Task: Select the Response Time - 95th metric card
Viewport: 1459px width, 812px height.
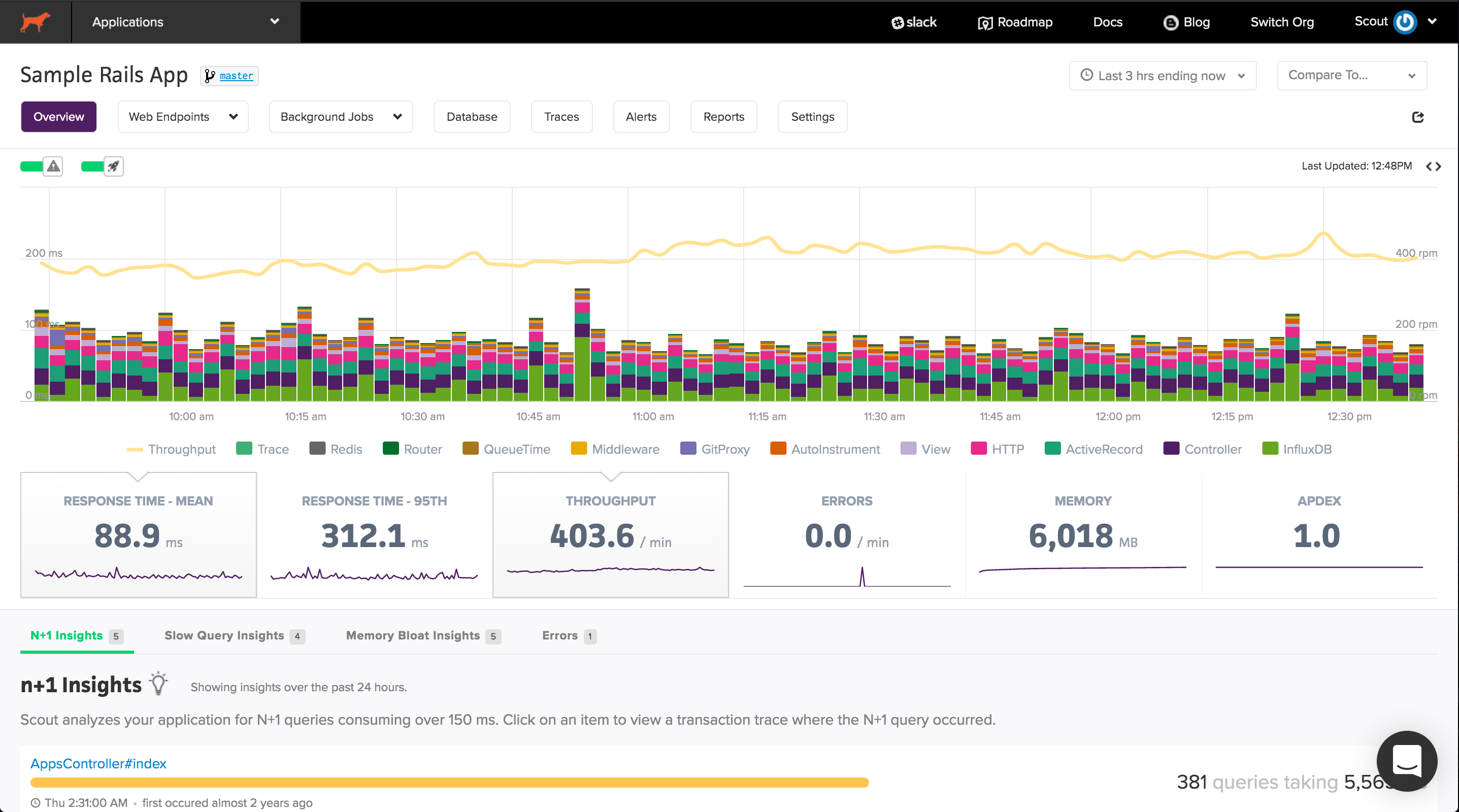Action: (374, 535)
